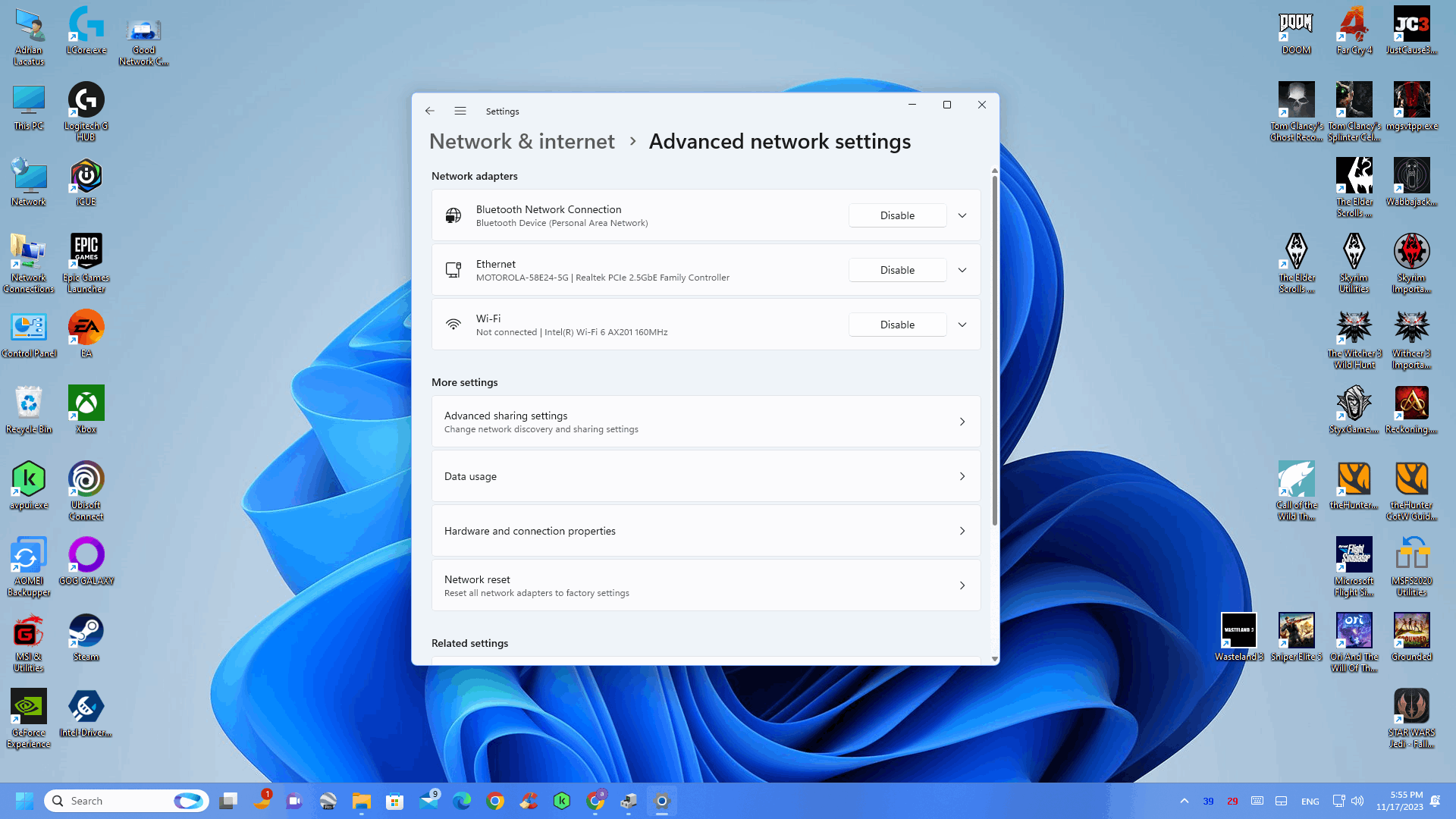Disable the Bluetooth Network Connection adapter
The height and width of the screenshot is (819, 1456).
point(897,215)
